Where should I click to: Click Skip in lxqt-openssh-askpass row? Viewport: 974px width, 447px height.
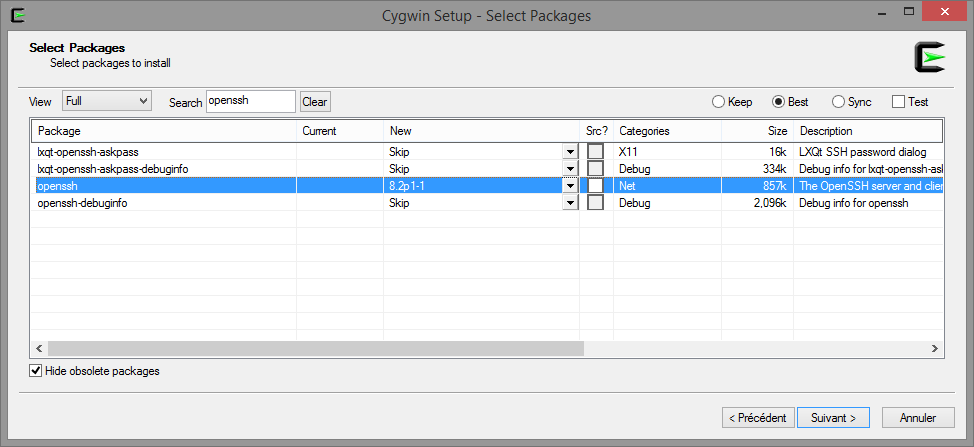399,151
